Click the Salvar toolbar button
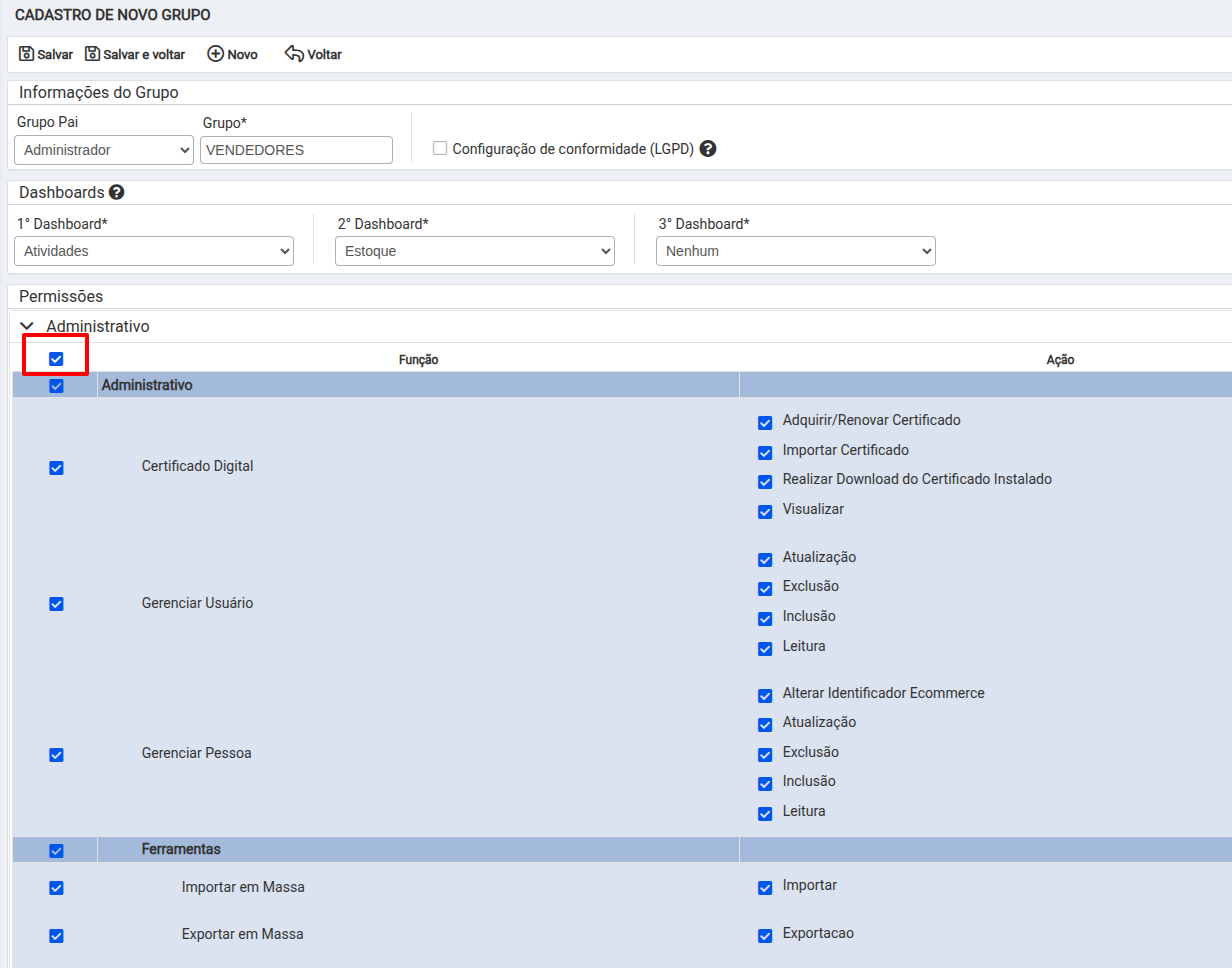Image resolution: width=1232 pixels, height=968 pixels. click(45, 54)
